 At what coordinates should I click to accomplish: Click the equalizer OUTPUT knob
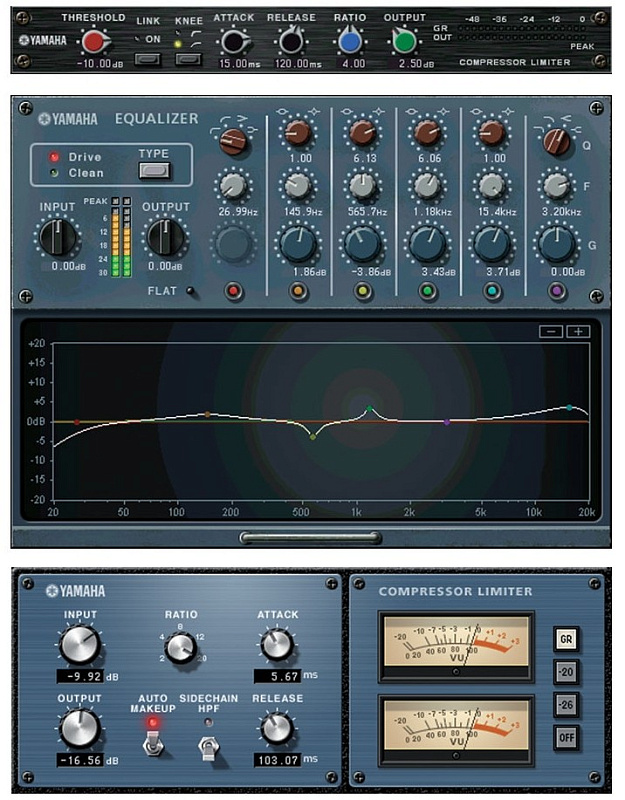pyautogui.click(x=165, y=237)
